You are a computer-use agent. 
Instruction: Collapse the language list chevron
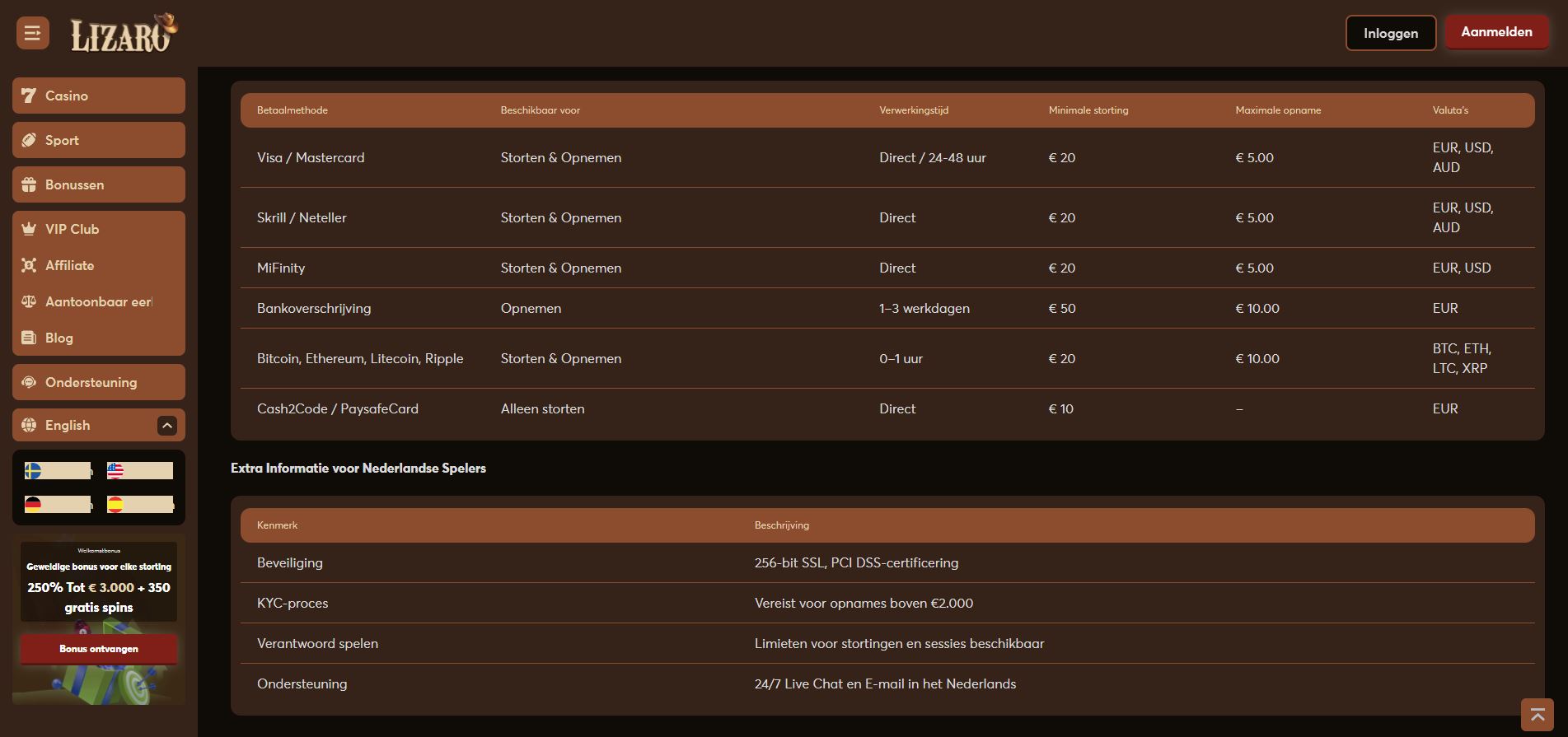click(x=167, y=425)
